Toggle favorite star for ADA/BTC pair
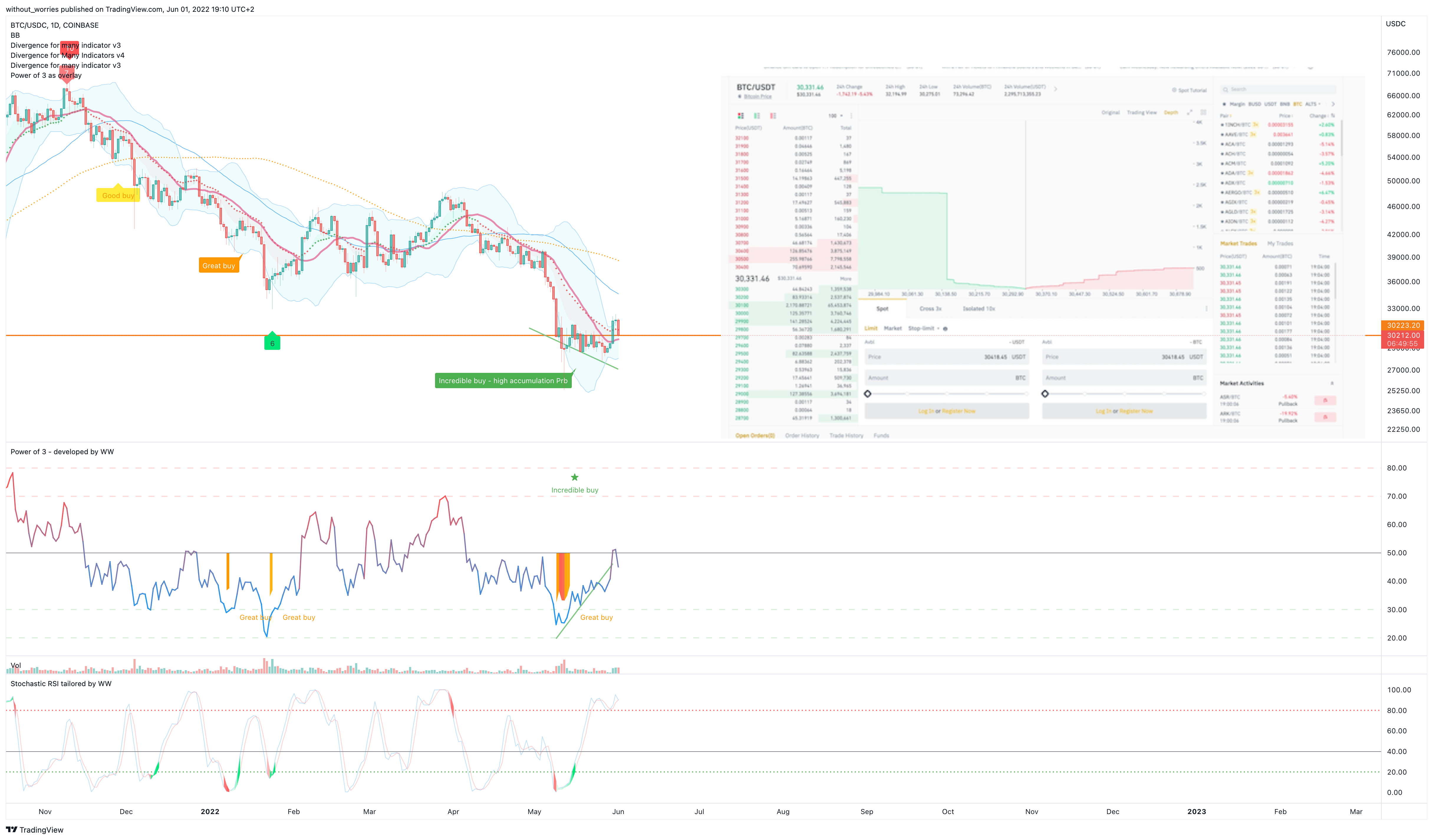Viewport: 1433px width, 840px height. pos(1222,173)
